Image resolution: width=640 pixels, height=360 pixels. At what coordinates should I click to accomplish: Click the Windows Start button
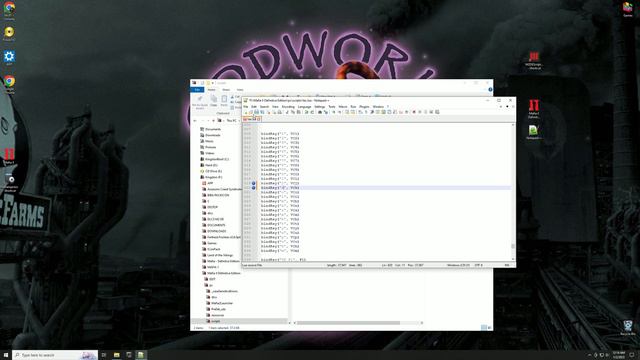[x=6, y=355]
